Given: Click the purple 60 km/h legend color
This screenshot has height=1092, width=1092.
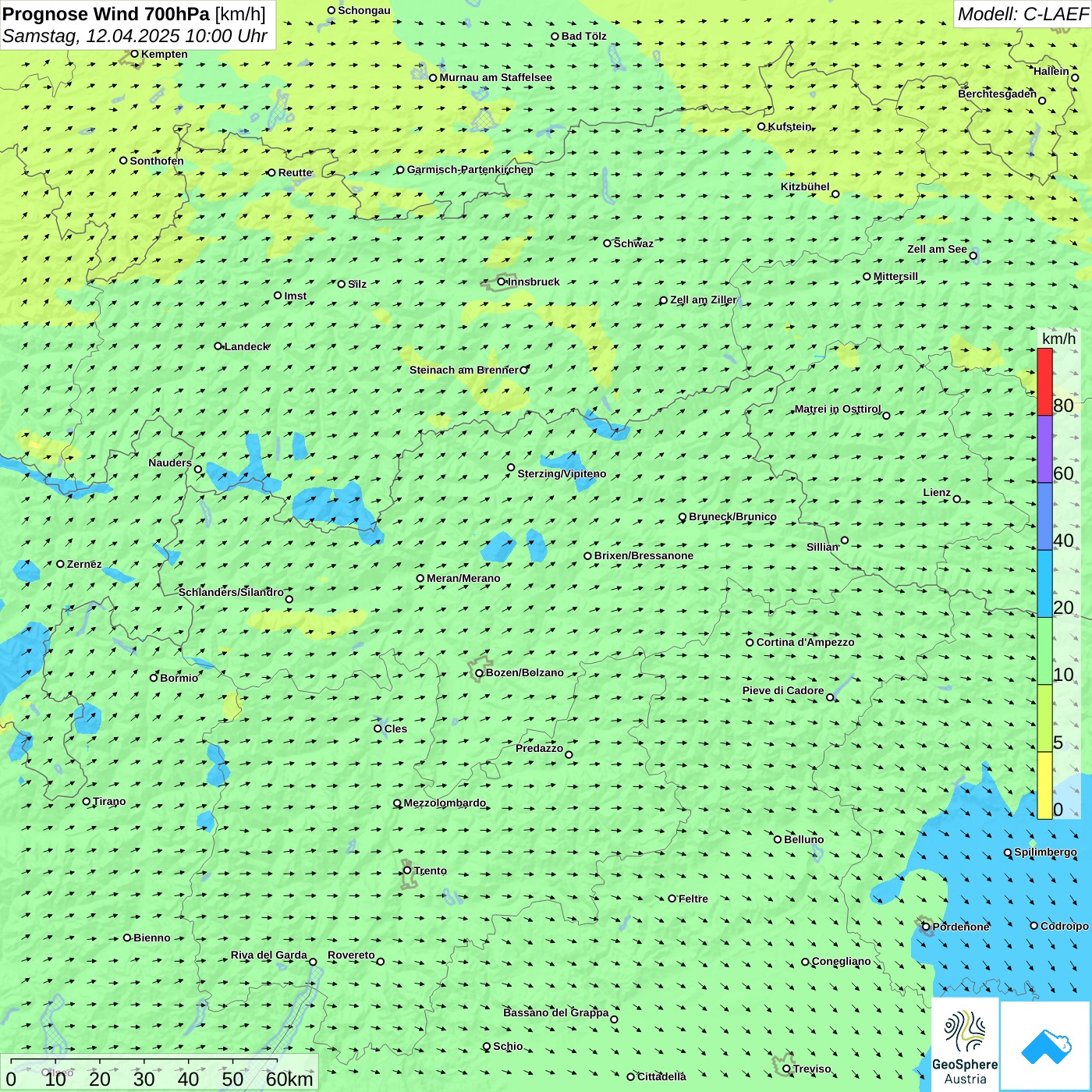Looking at the screenshot, I should [x=1044, y=449].
